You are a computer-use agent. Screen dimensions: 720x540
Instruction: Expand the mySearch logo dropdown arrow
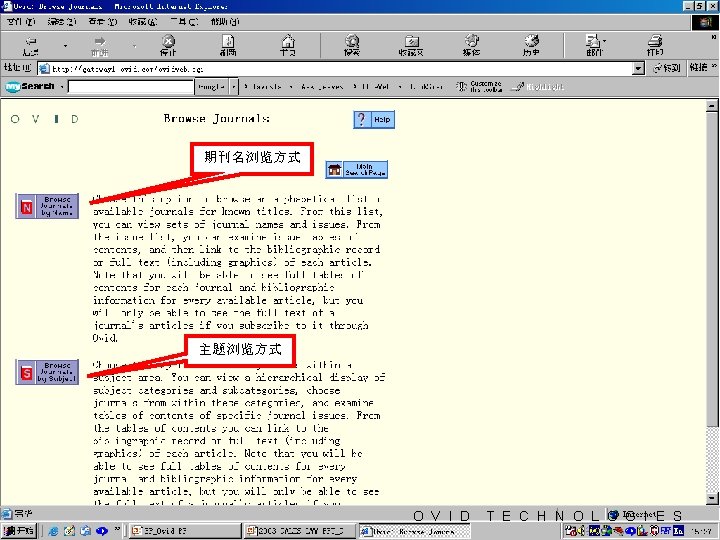coord(62,86)
